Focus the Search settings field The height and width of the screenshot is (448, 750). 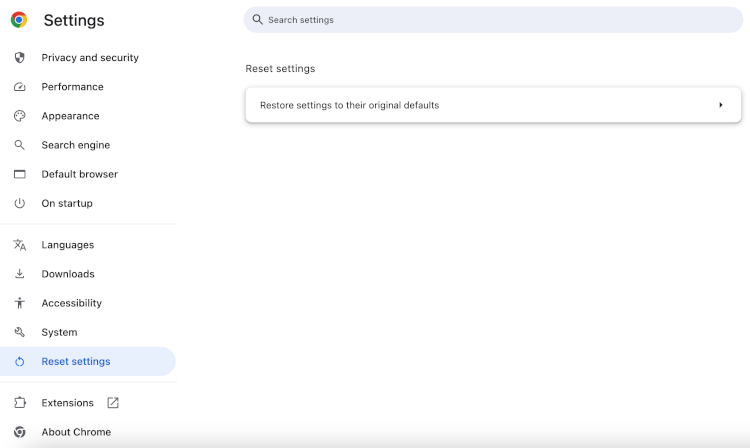pyautogui.click(x=493, y=20)
